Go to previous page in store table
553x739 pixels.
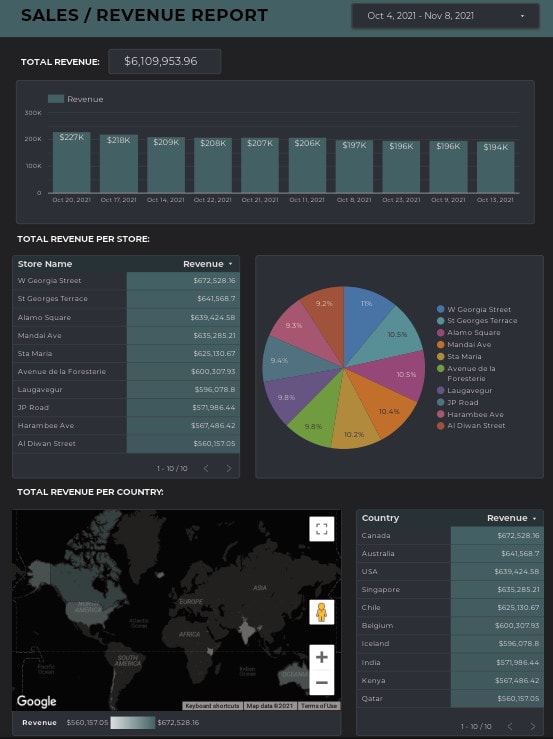[x=206, y=468]
